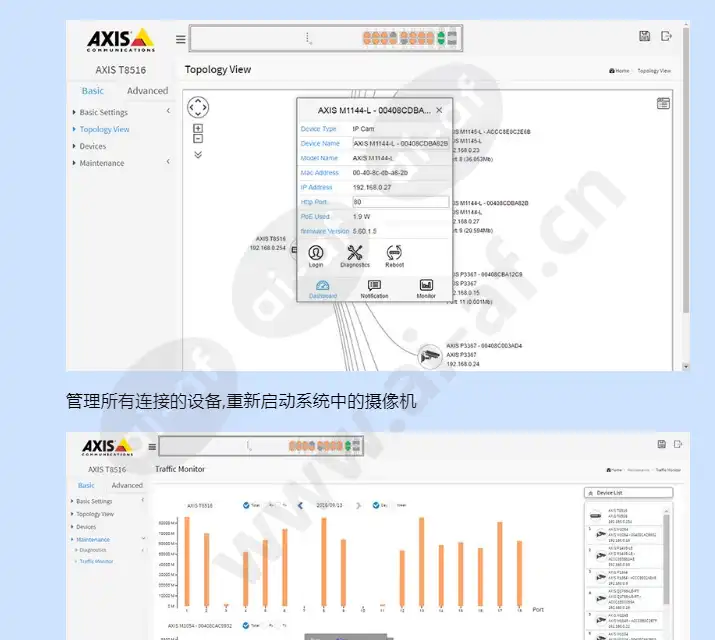Click chevron beside Basic Settings in lower sidebar
This screenshot has height=640, width=715.
(x=143, y=500)
